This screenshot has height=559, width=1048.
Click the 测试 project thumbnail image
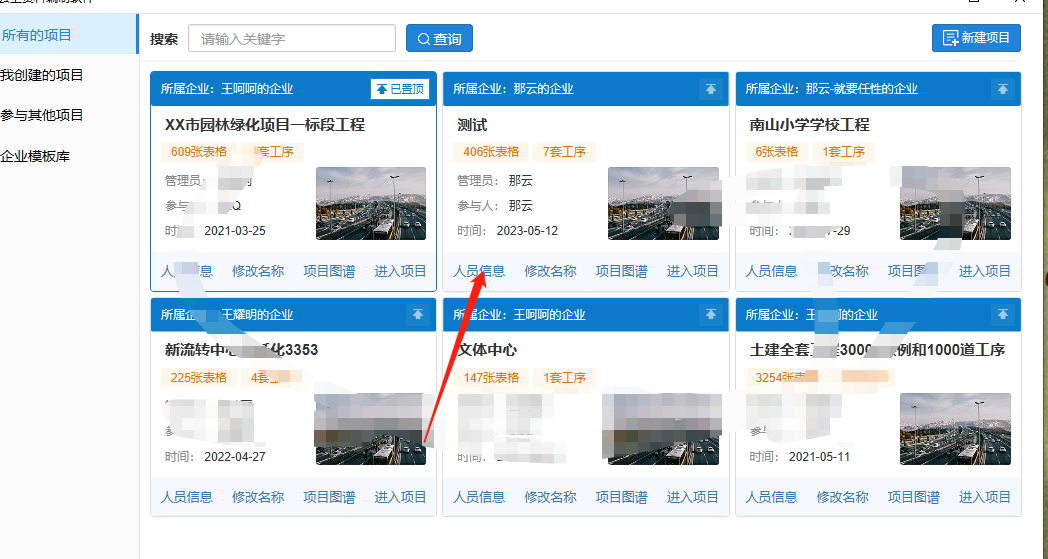tap(663, 203)
